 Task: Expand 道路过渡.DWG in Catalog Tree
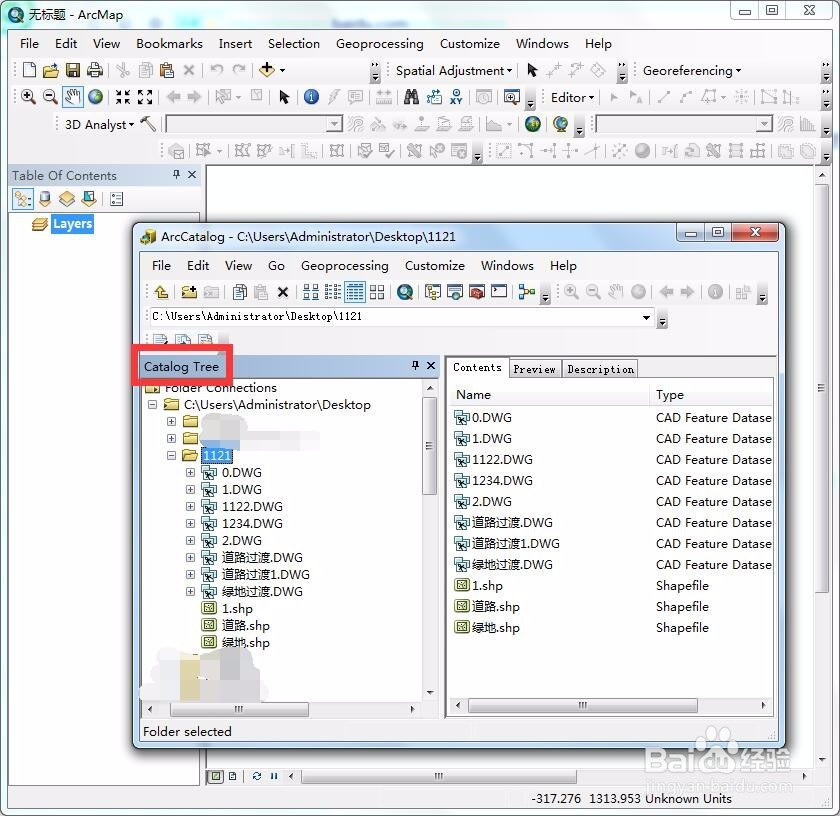pyautogui.click(x=190, y=557)
